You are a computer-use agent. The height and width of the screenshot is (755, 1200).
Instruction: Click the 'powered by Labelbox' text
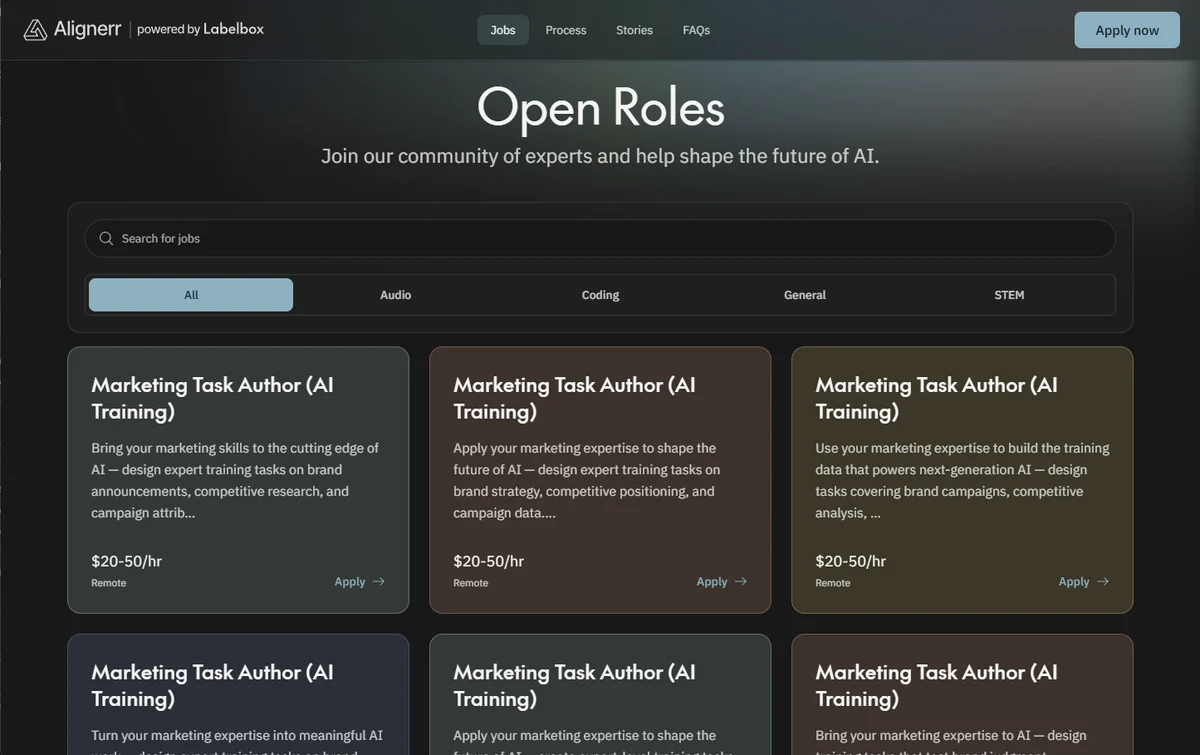(200, 30)
